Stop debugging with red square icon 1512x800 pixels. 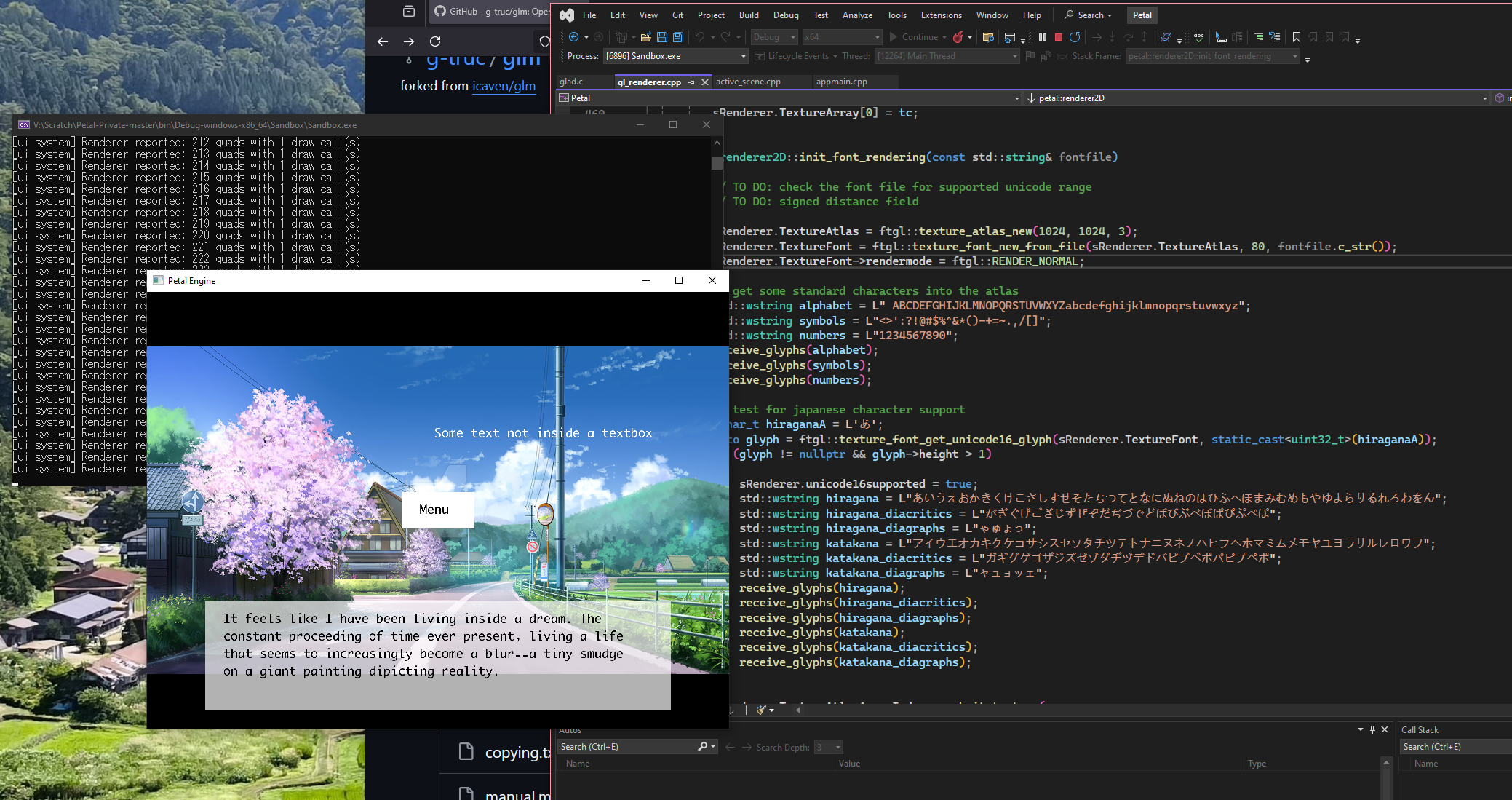pos(1059,37)
